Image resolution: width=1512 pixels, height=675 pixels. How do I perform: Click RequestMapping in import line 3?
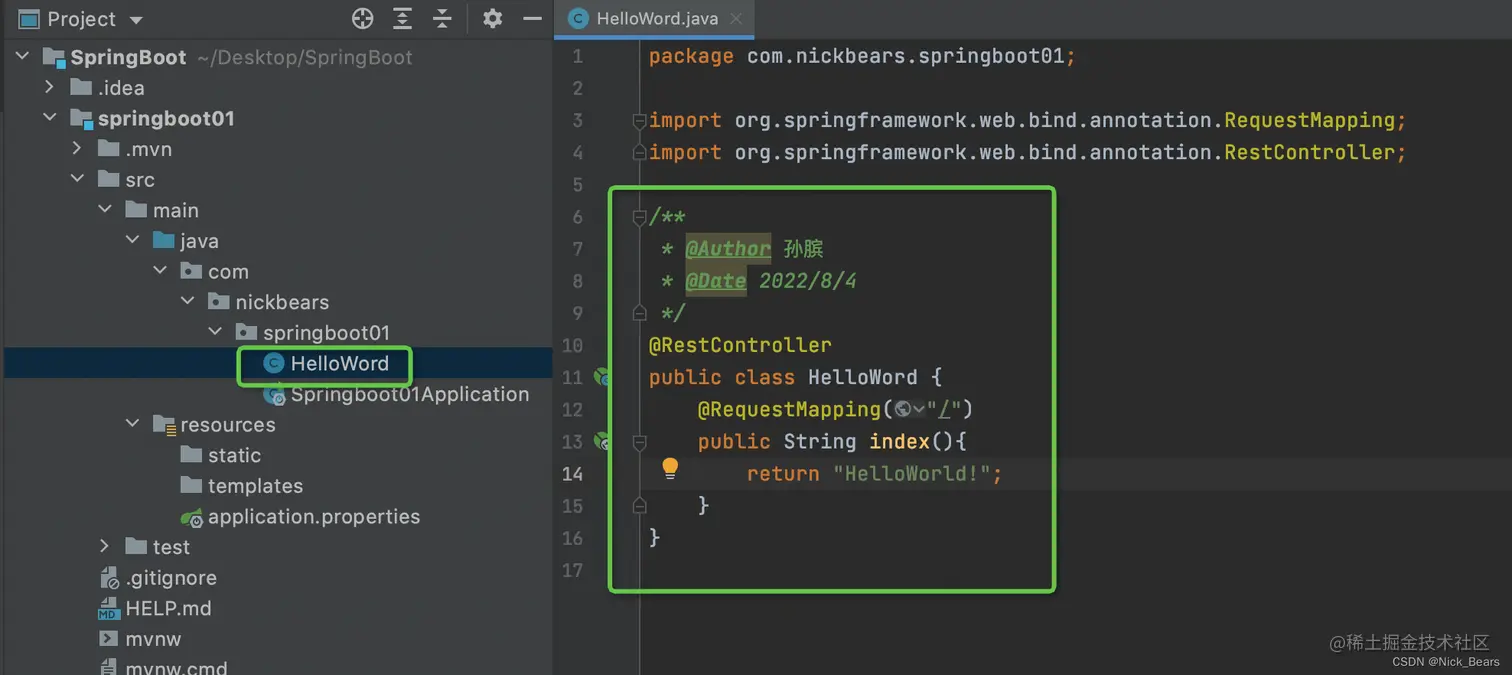(x=1309, y=121)
